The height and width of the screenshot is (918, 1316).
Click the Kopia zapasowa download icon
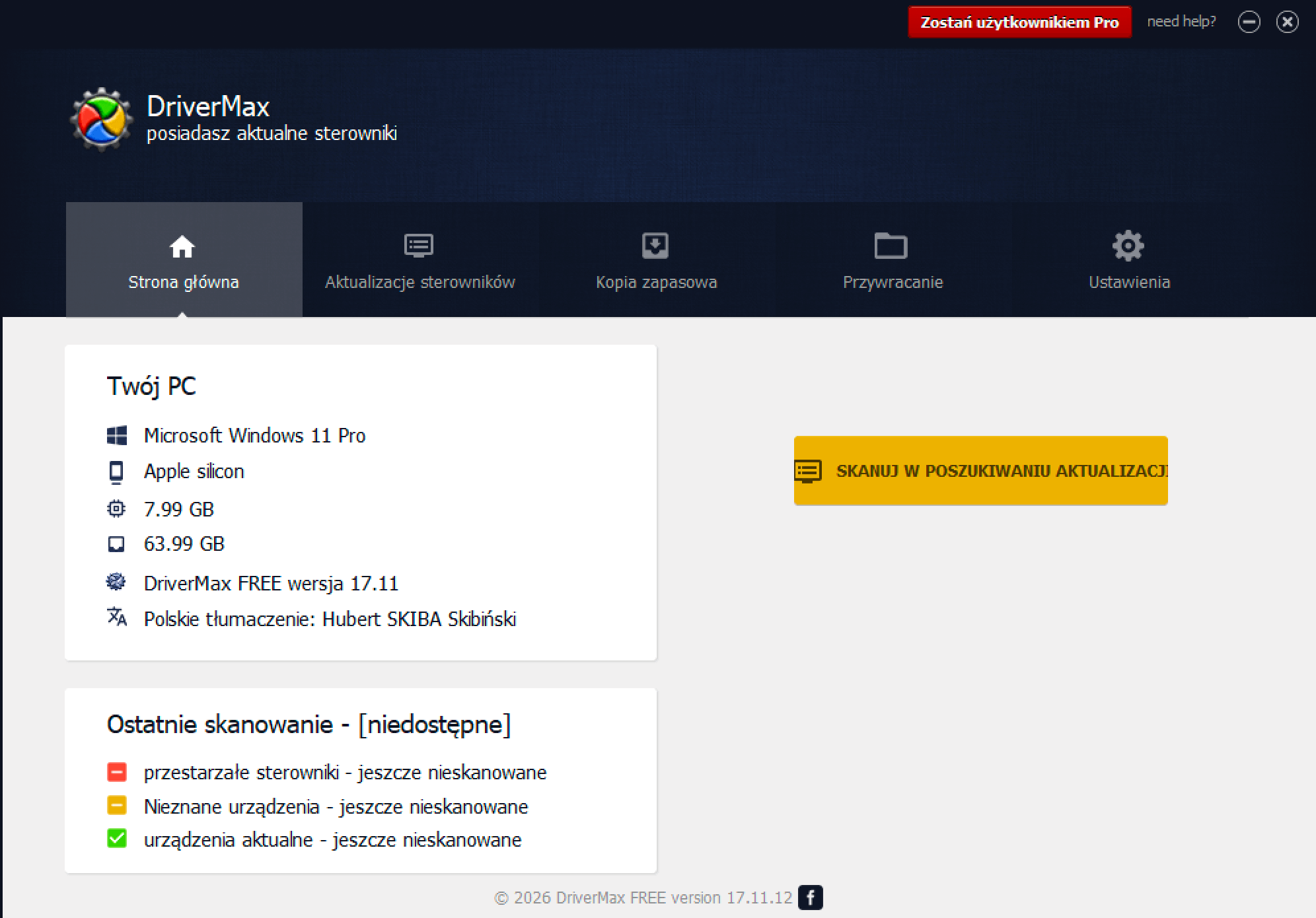(655, 246)
